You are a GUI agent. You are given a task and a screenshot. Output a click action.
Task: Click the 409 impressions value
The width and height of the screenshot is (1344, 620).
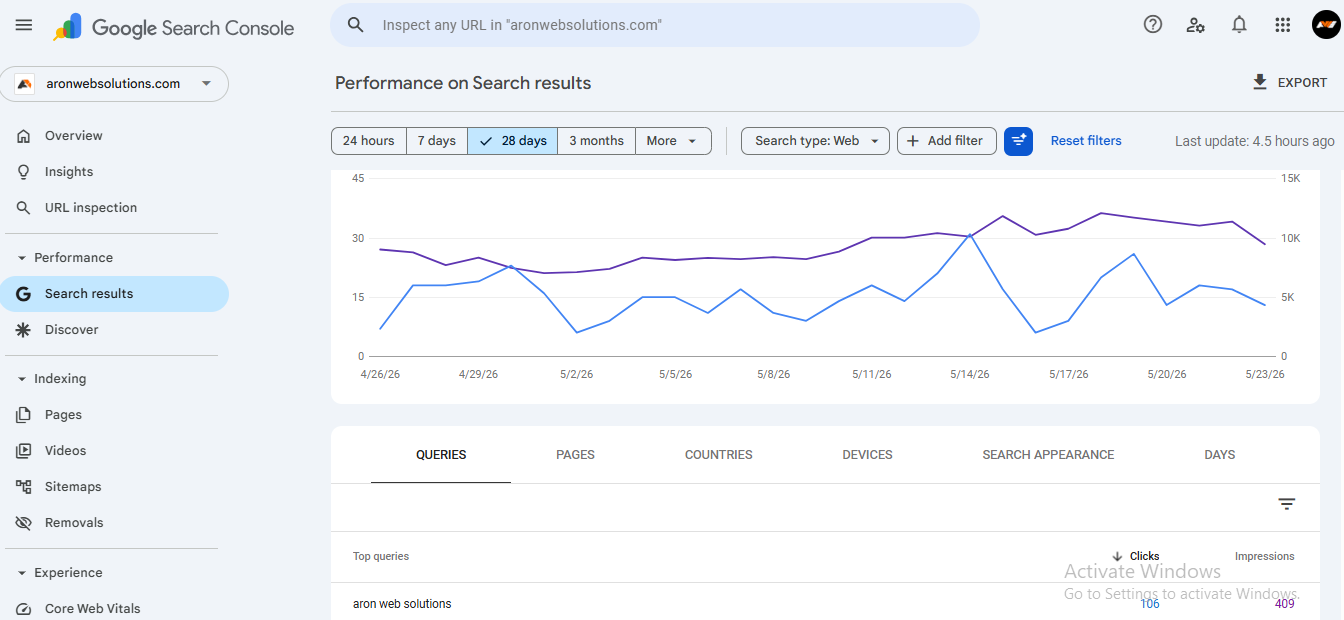tap(1285, 604)
